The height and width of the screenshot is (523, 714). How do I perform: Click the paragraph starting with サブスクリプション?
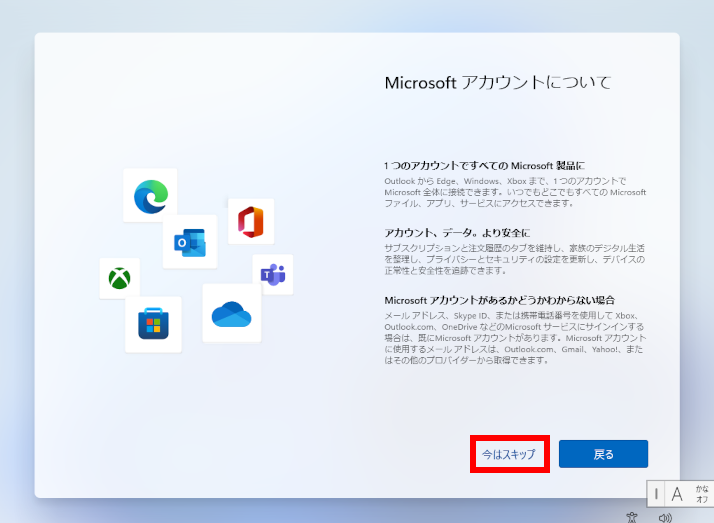[x=515, y=259]
